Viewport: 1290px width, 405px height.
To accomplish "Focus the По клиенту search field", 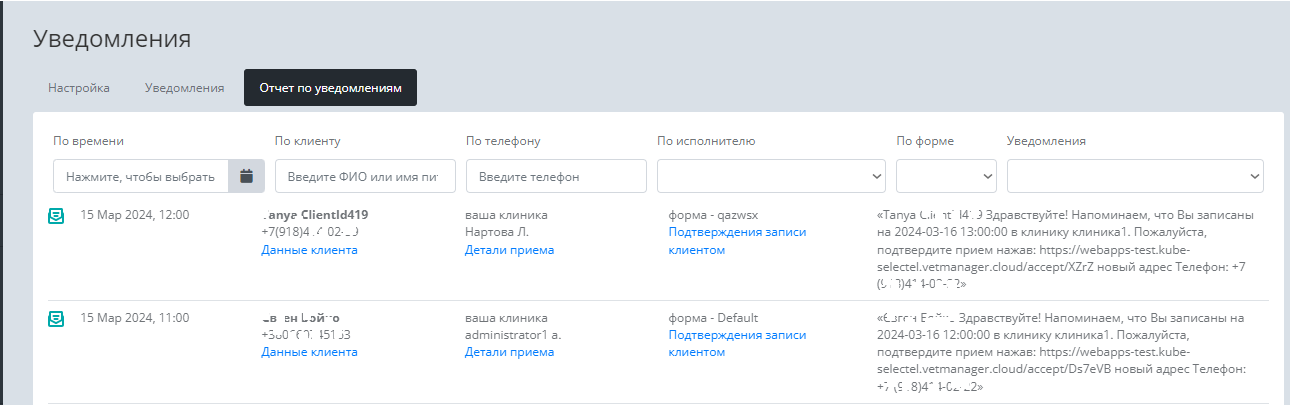I will (x=365, y=176).
